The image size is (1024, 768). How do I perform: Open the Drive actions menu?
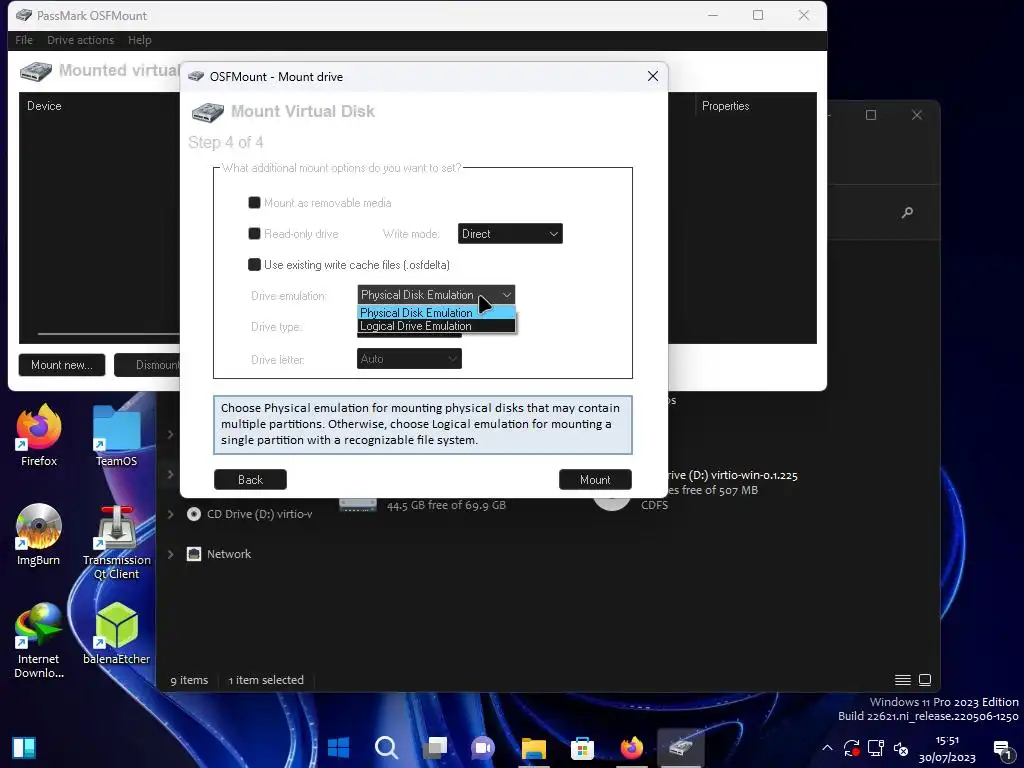pos(80,40)
